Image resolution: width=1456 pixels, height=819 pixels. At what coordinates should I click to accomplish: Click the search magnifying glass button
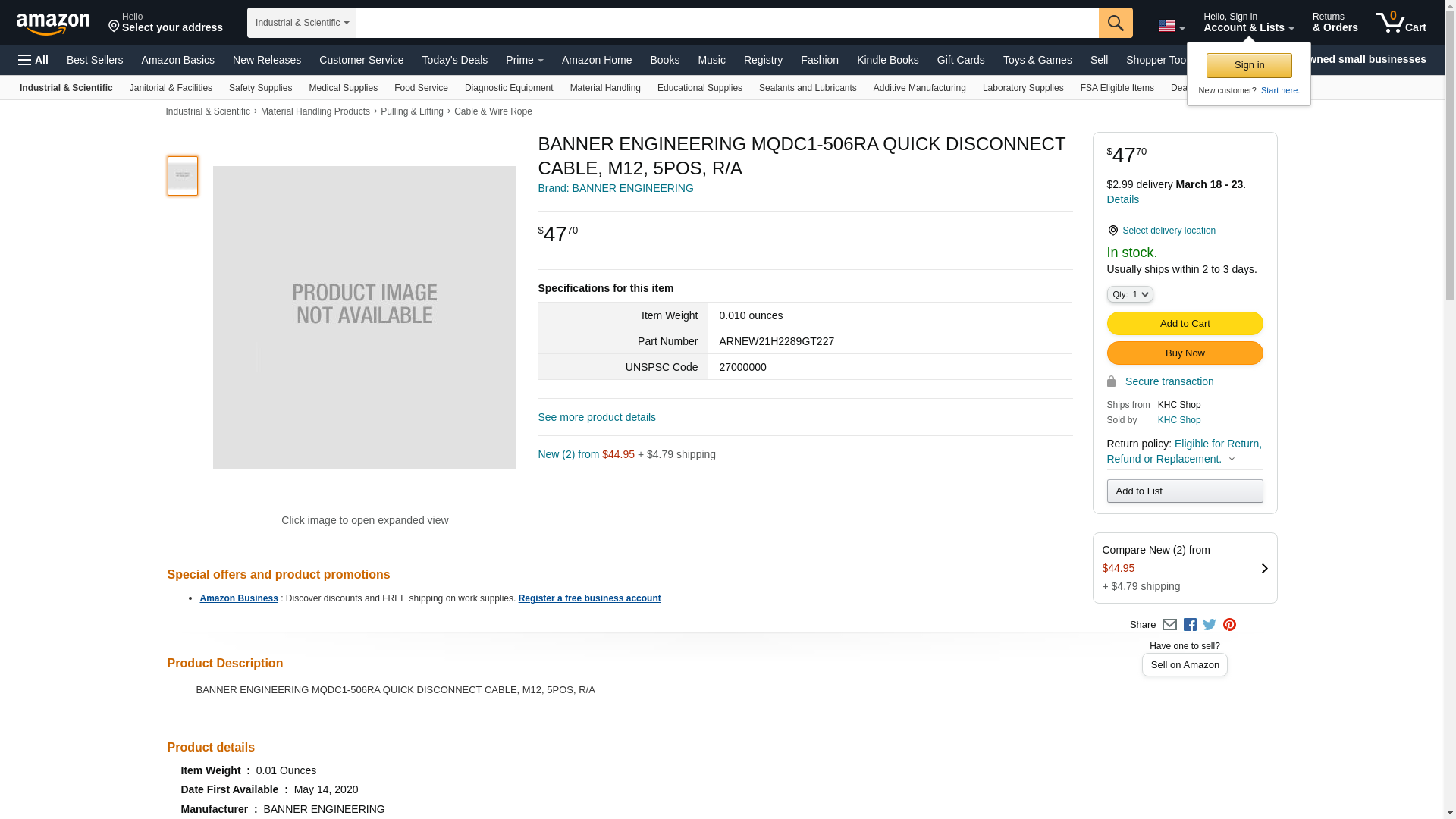pyautogui.click(x=1116, y=23)
